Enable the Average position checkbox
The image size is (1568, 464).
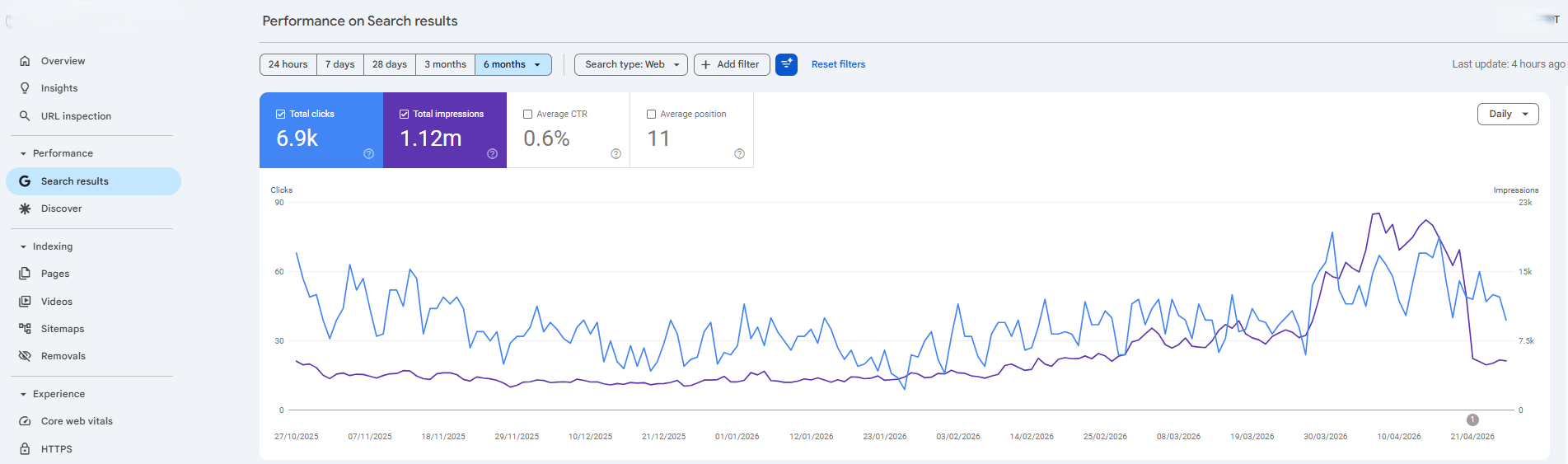pyautogui.click(x=652, y=115)
